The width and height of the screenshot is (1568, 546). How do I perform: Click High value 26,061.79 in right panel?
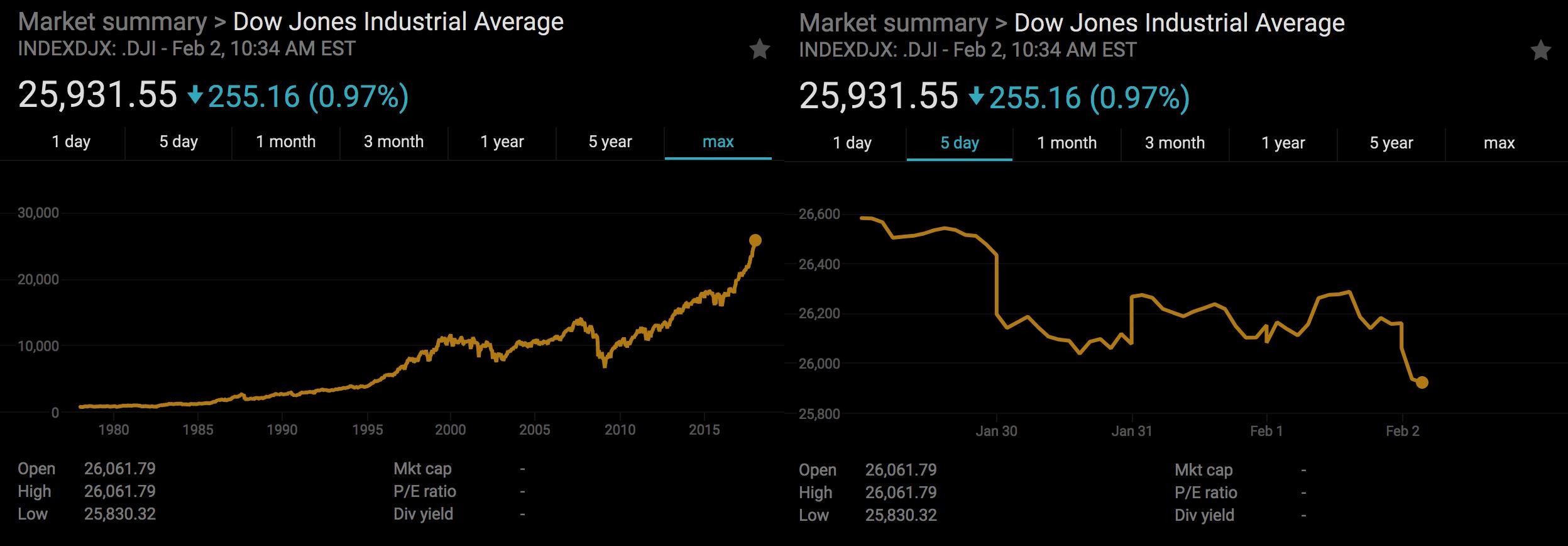tap(901, 493)
